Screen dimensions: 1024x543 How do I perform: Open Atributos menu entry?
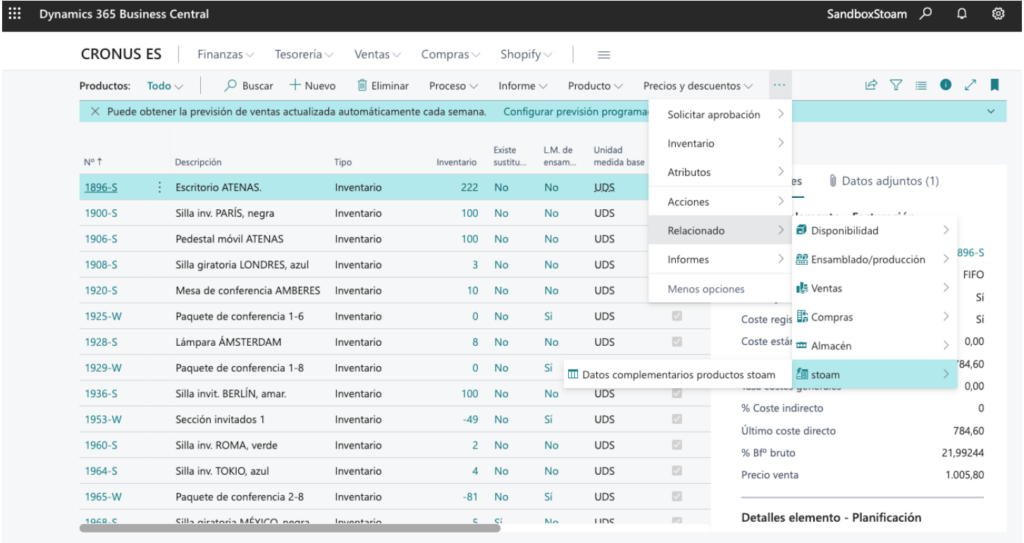point(720,172)
